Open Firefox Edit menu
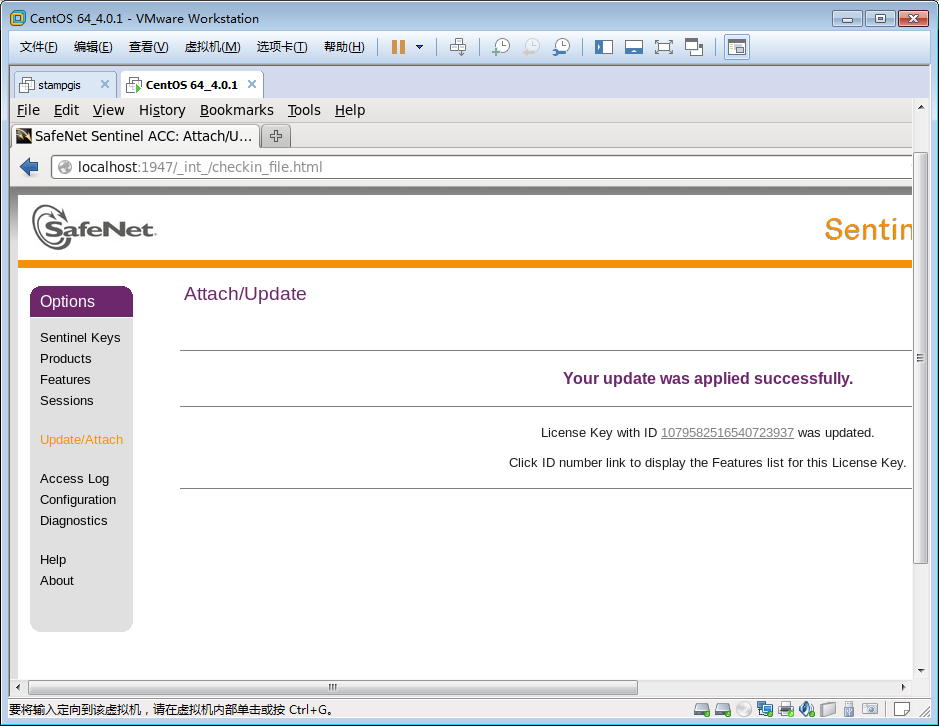This screenshot has width=939, height=726. [x=66, y=110]
